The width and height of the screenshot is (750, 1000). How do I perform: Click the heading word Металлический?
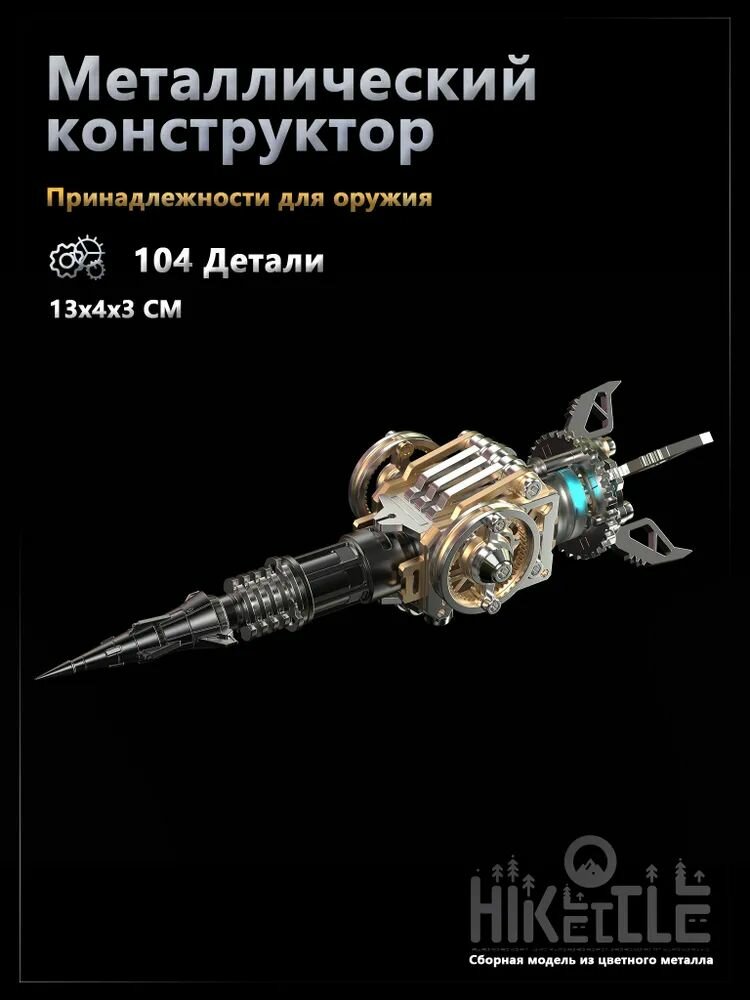click(x=291, y=78)
